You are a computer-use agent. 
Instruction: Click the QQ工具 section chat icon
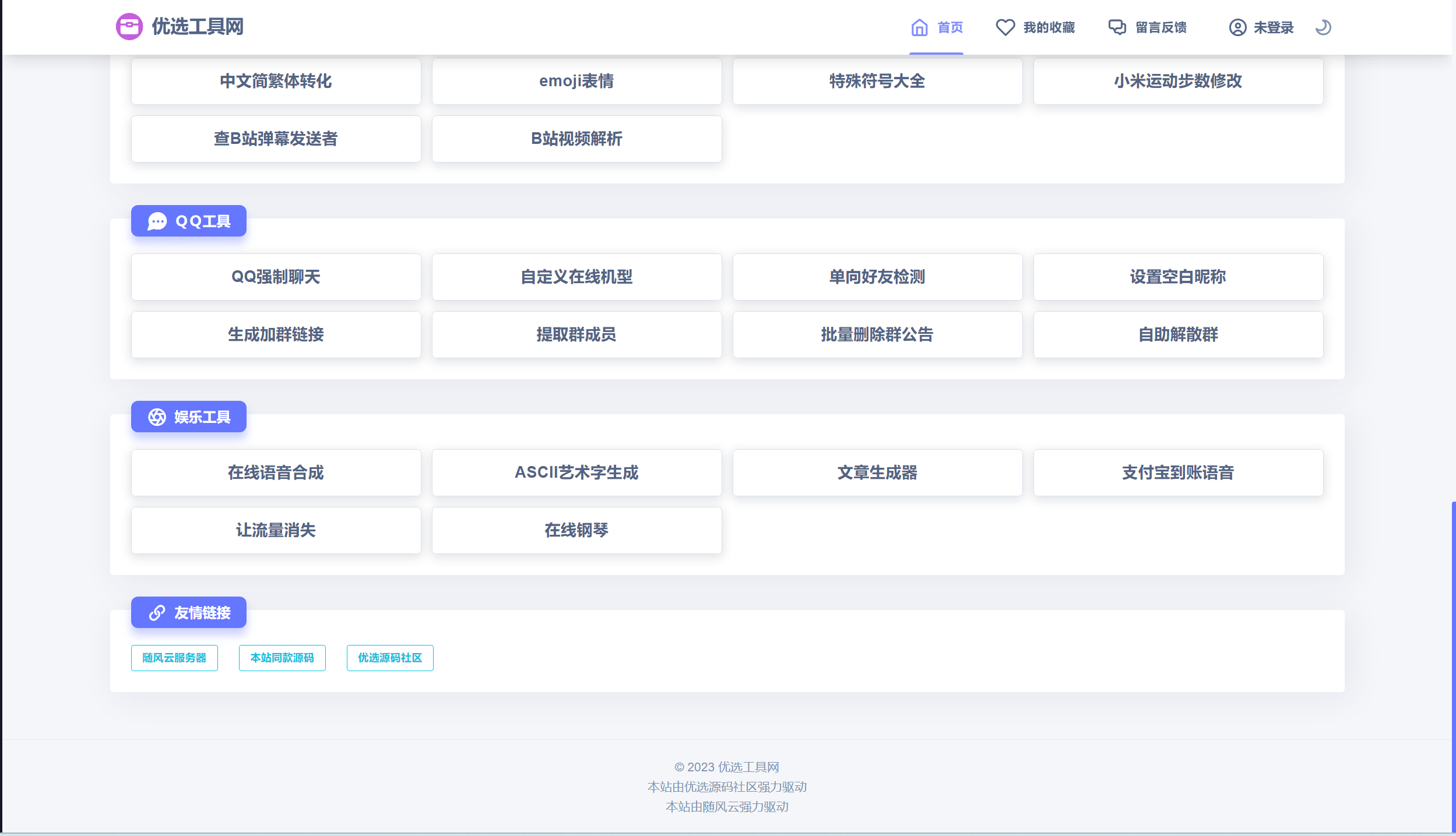tap(157, 221)
